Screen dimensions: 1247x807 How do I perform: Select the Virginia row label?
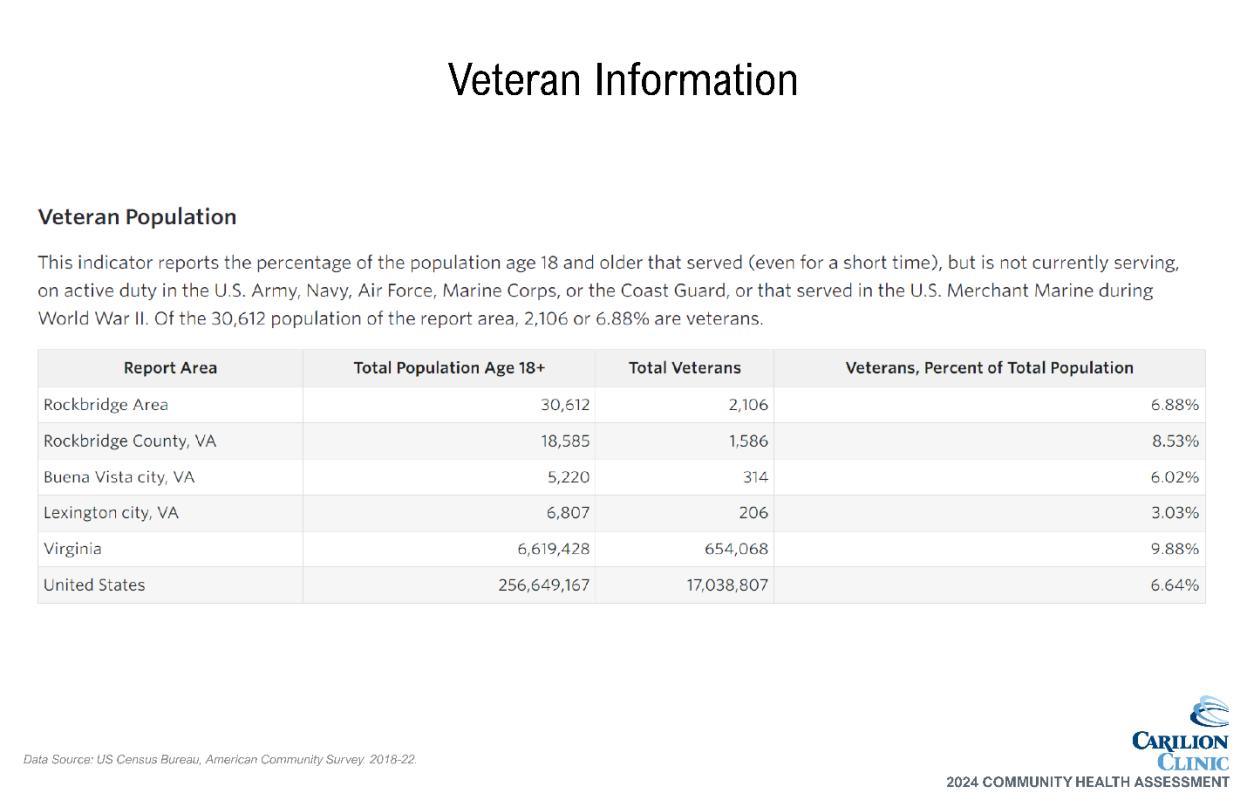point(72,549)
